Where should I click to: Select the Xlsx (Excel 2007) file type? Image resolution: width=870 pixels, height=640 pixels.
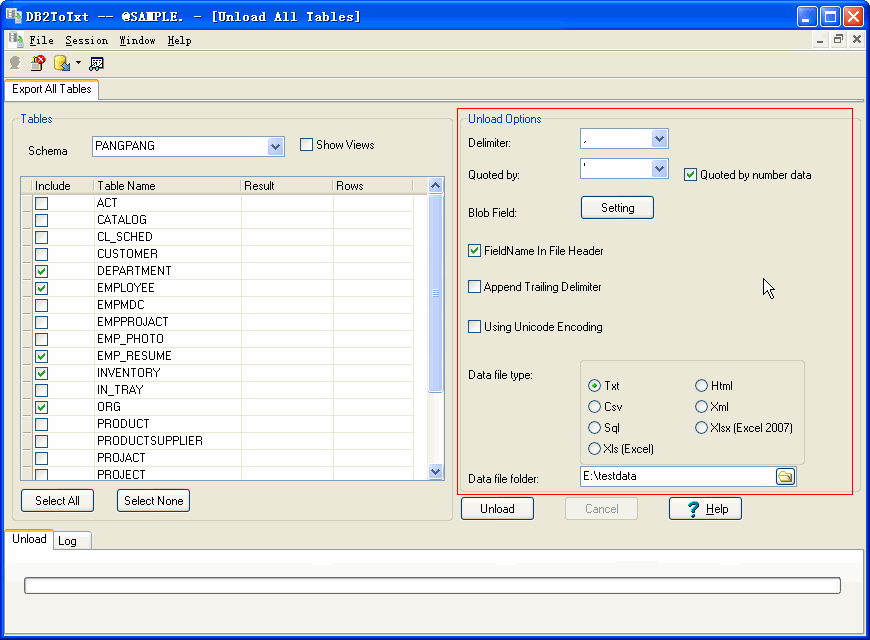point(701,428)
